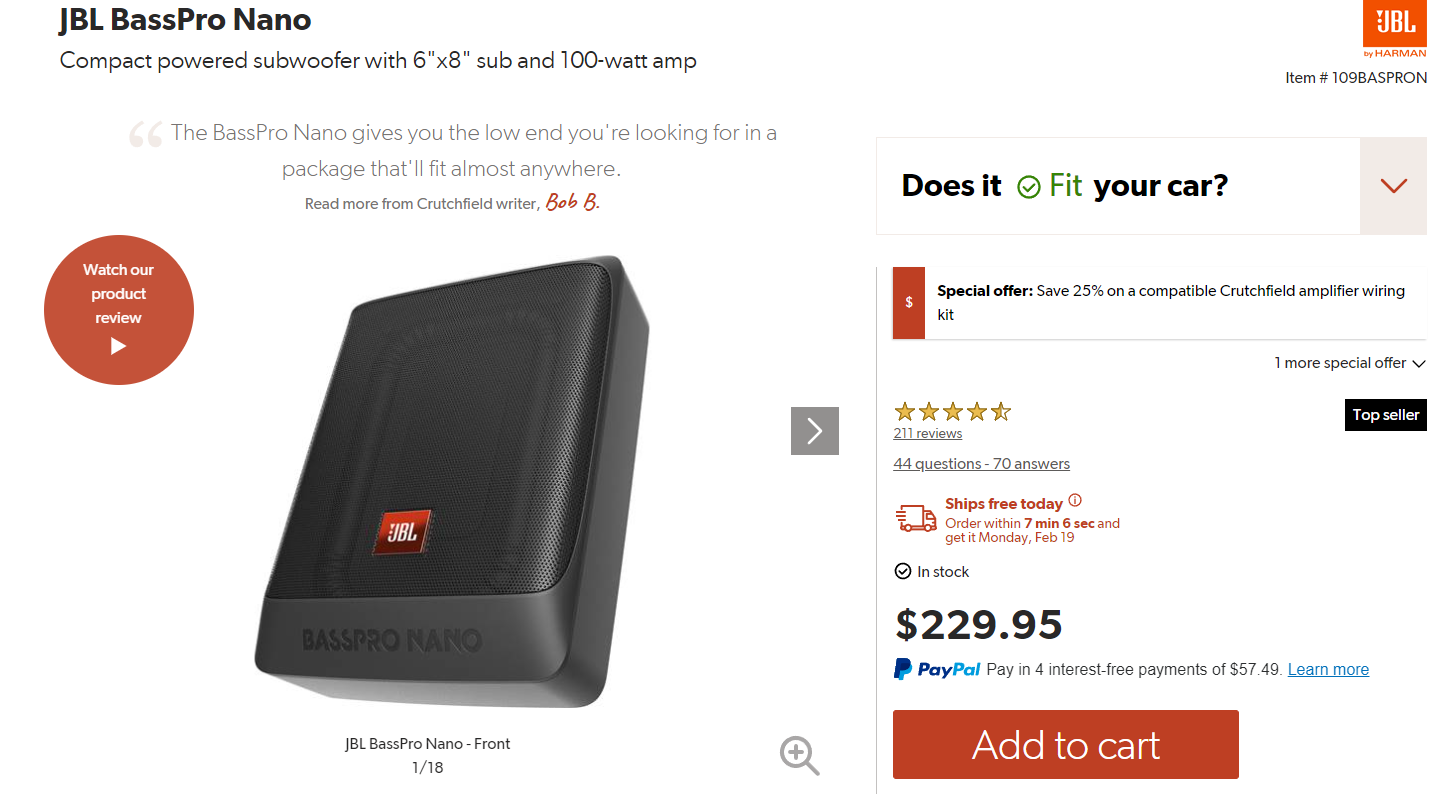Open Bob B. writer link
Image resolution: width=1445 pixels, height=794 pixels.
(x=571, y=203)
